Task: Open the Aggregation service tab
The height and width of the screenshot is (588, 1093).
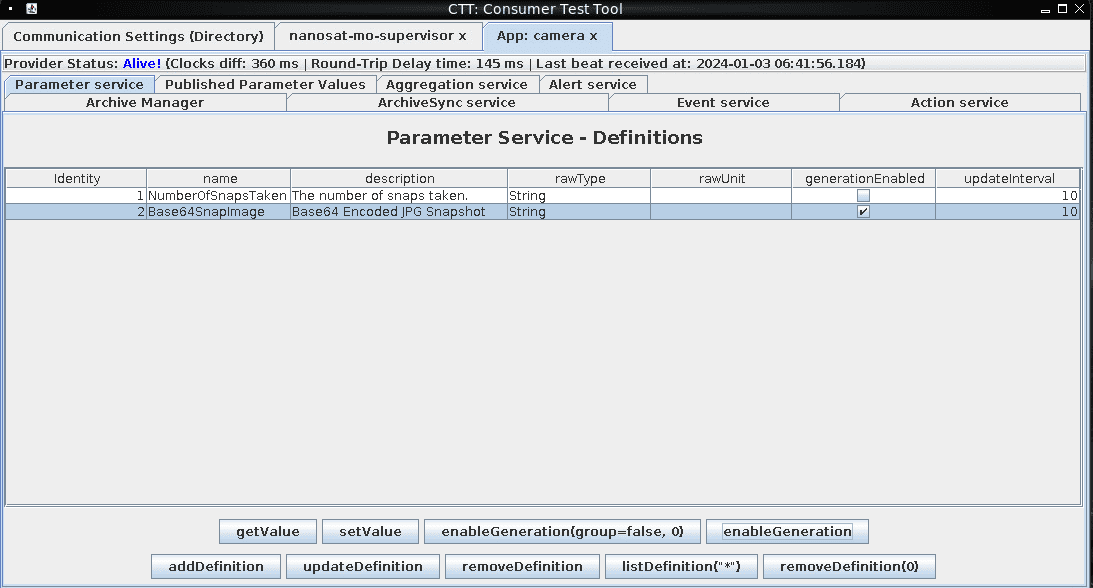Action: (x=457, y=84)
